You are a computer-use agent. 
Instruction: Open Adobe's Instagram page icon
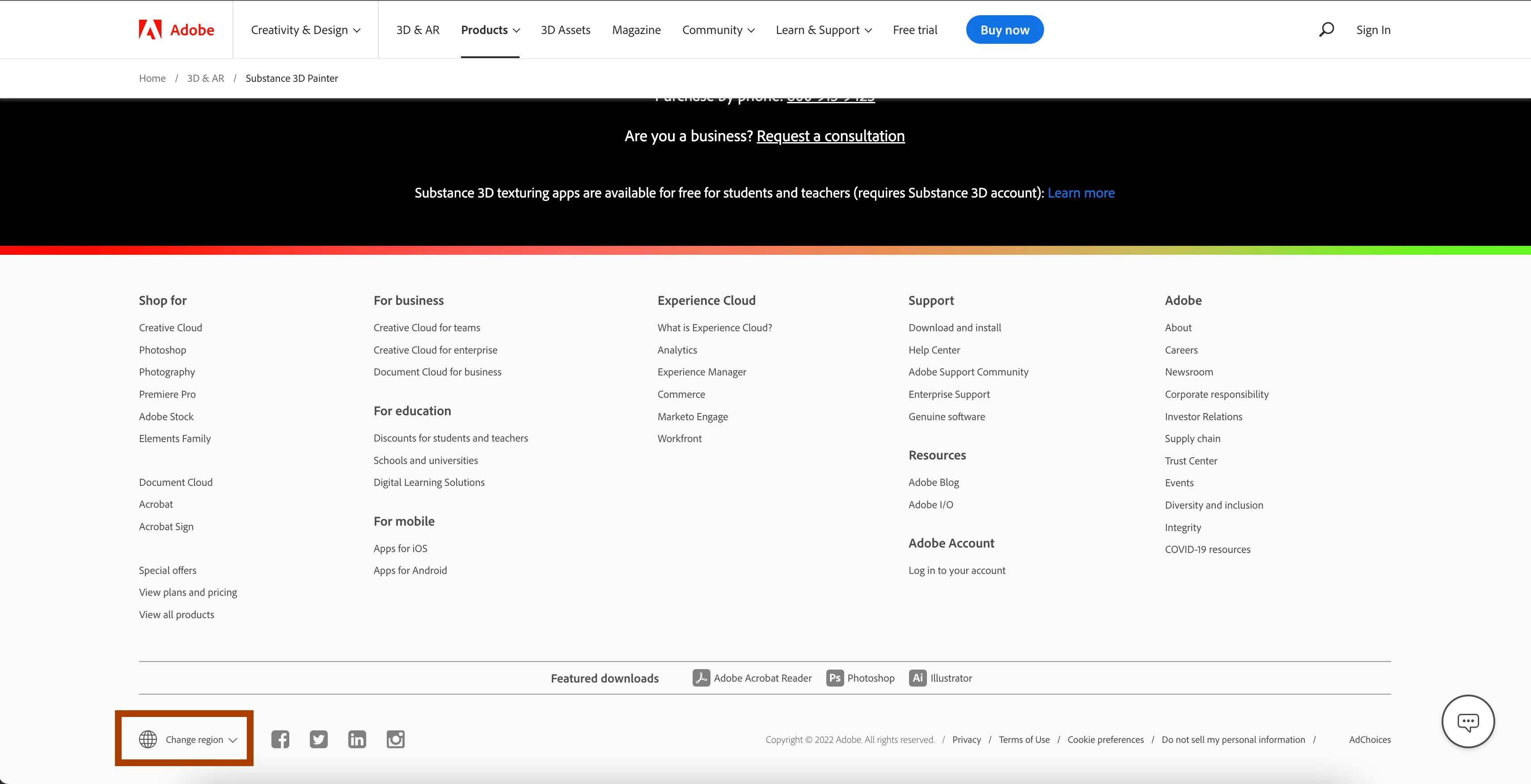click(x=395, y=739)
